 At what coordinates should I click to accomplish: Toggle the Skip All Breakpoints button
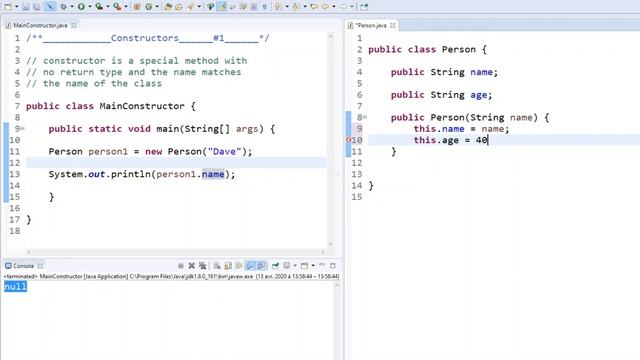pyautogui.click(x=50, y=7)
